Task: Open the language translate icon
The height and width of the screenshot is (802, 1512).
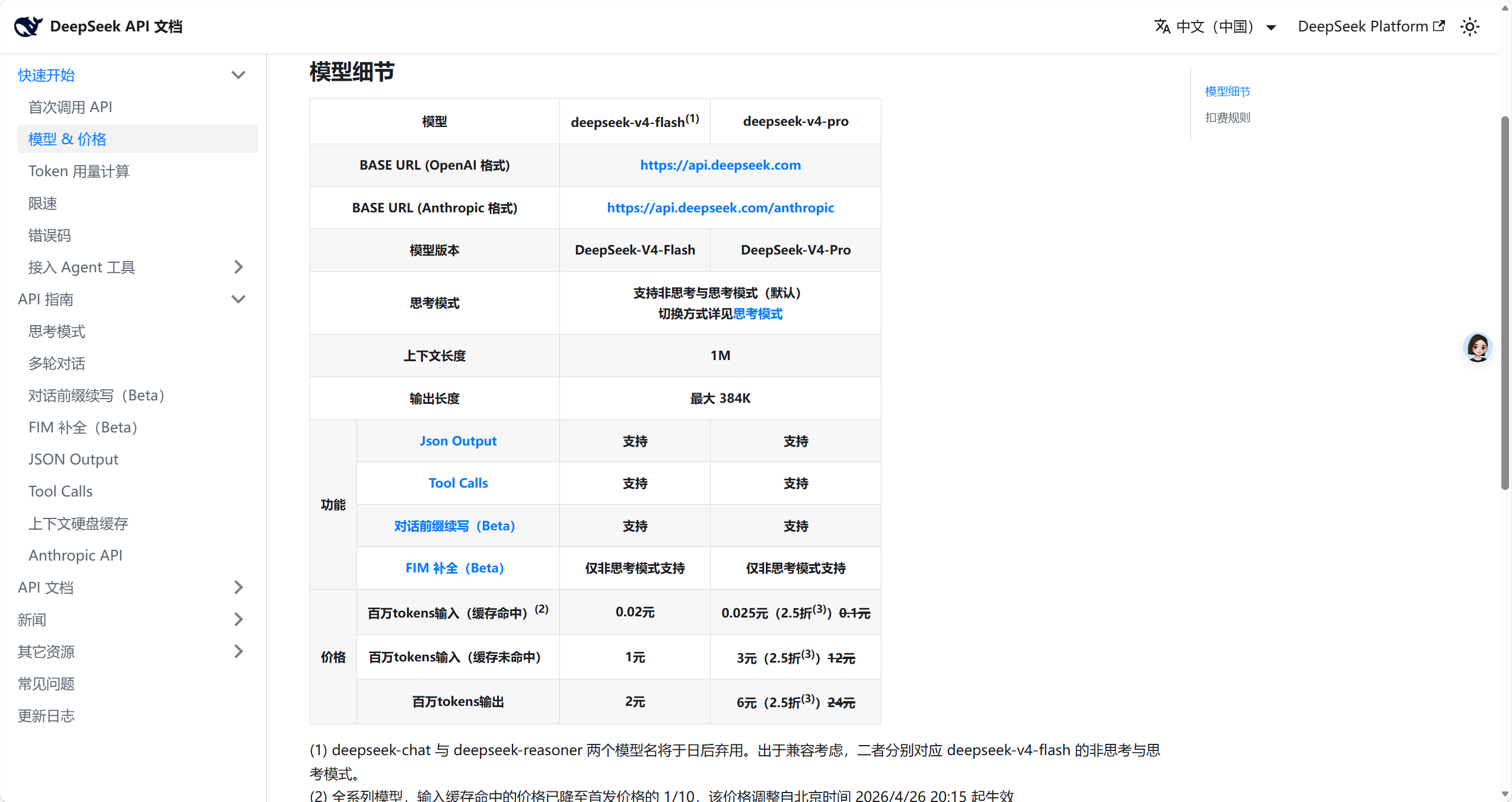Action: [x=1162, y=27]
